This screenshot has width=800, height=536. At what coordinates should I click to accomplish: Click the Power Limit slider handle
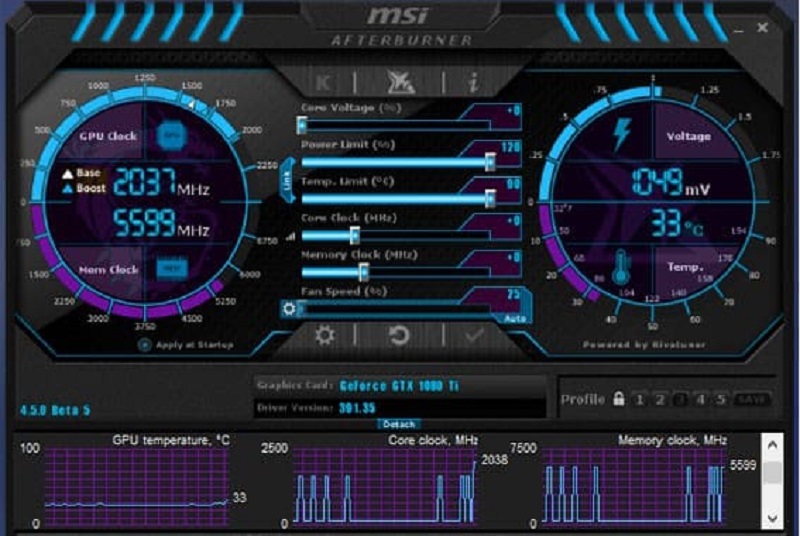tap(490, 162)
